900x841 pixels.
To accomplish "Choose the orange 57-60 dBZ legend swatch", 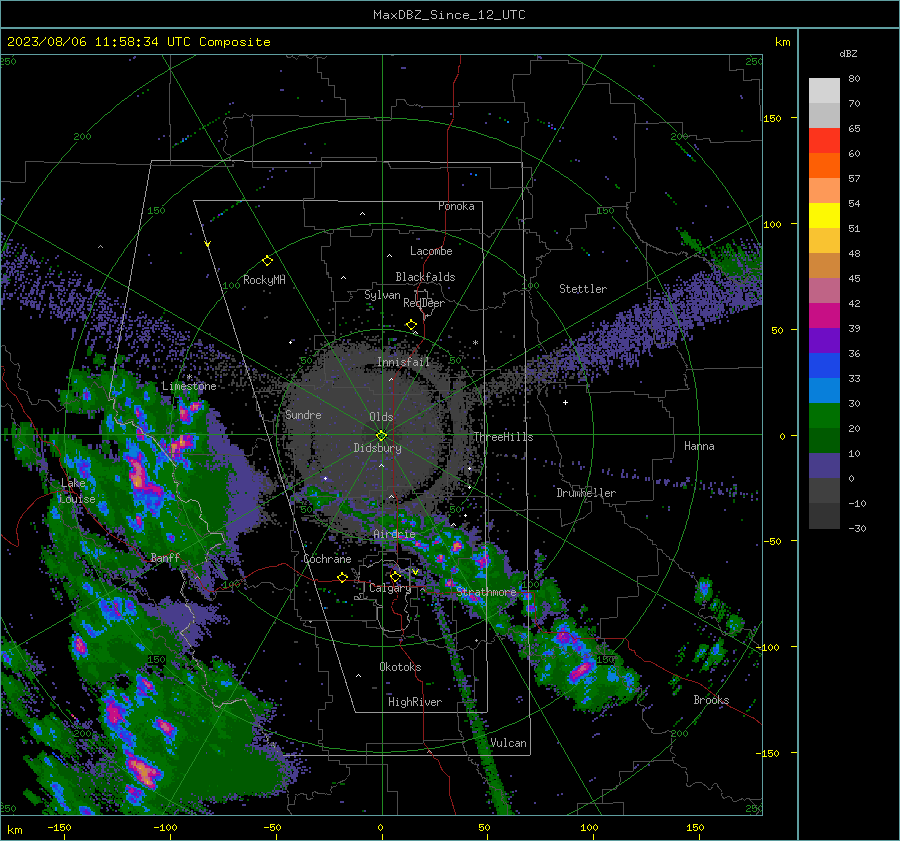I will [x=824, y=165].
